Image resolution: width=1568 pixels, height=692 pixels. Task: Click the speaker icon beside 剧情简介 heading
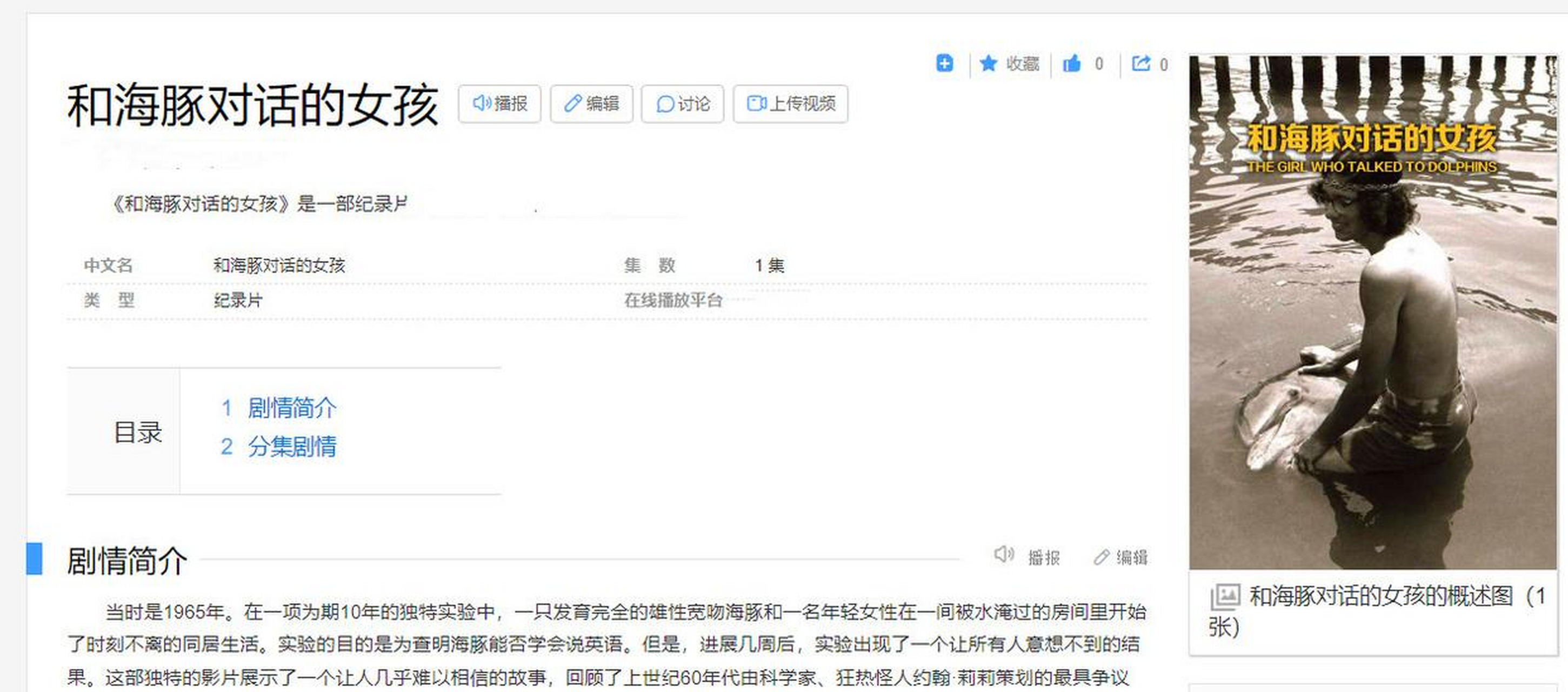1005,555
